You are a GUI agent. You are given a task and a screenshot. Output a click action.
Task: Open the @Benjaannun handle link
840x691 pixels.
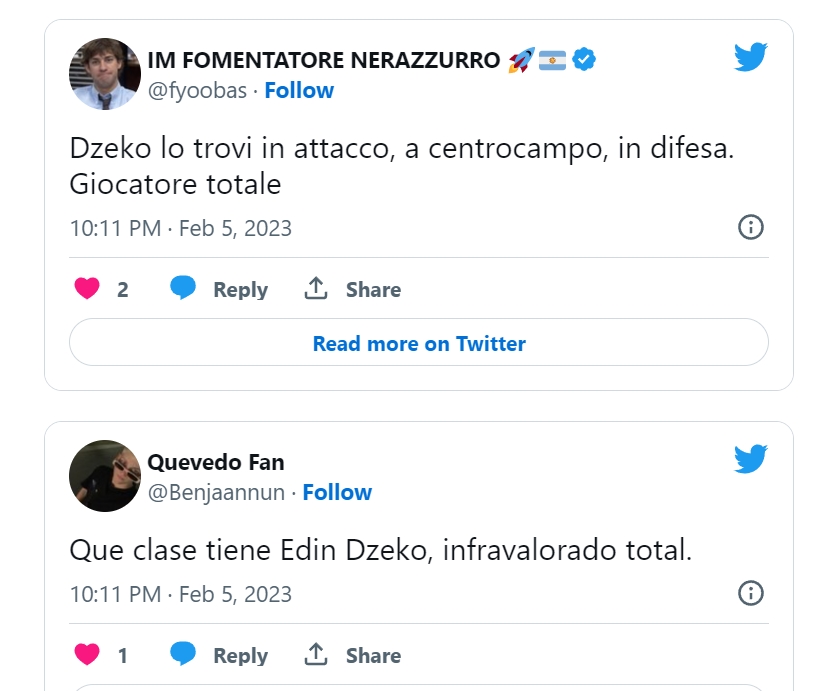point(216,492)
